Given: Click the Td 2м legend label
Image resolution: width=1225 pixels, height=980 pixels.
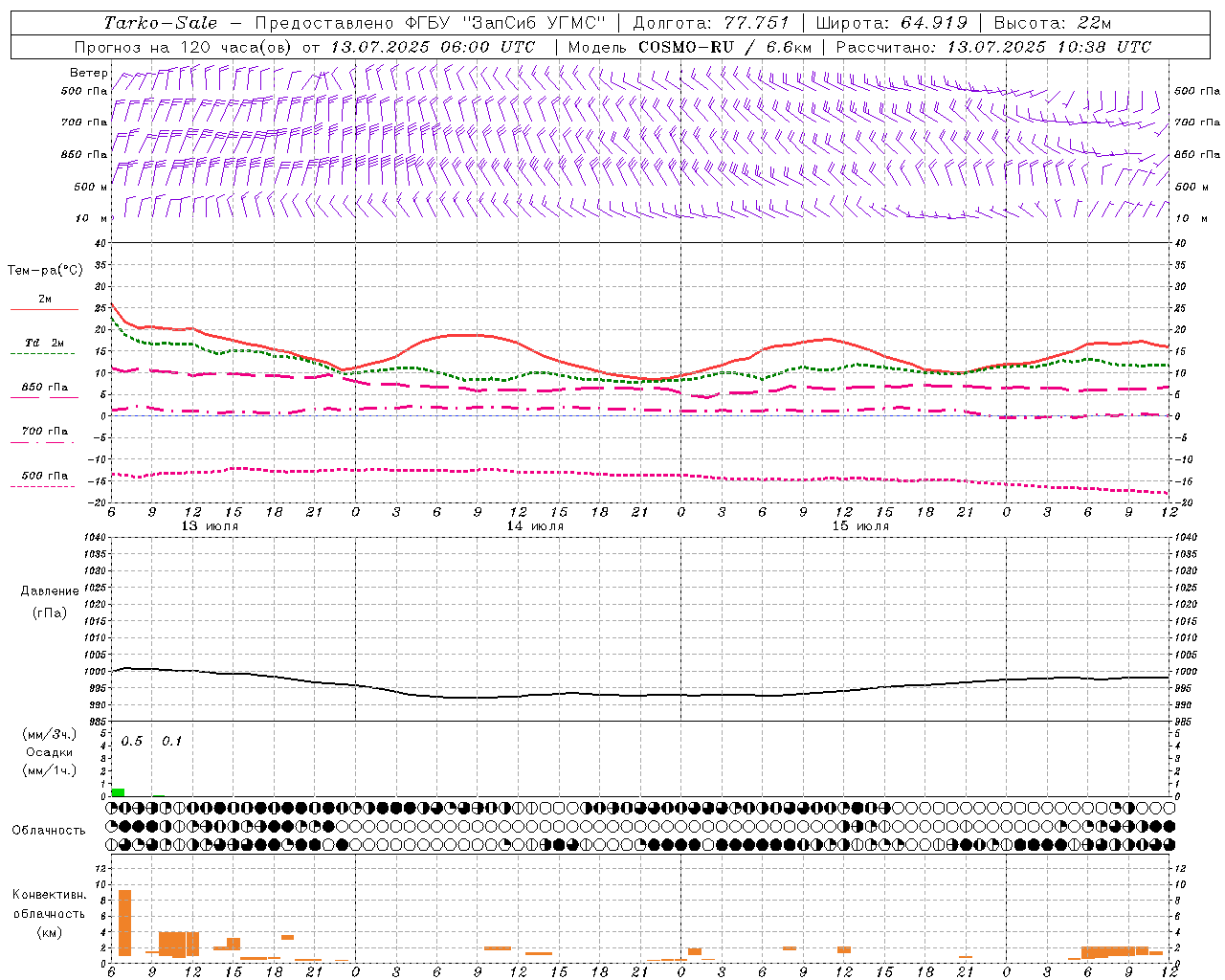Looking at the screenshot, I should click(45, 343).
